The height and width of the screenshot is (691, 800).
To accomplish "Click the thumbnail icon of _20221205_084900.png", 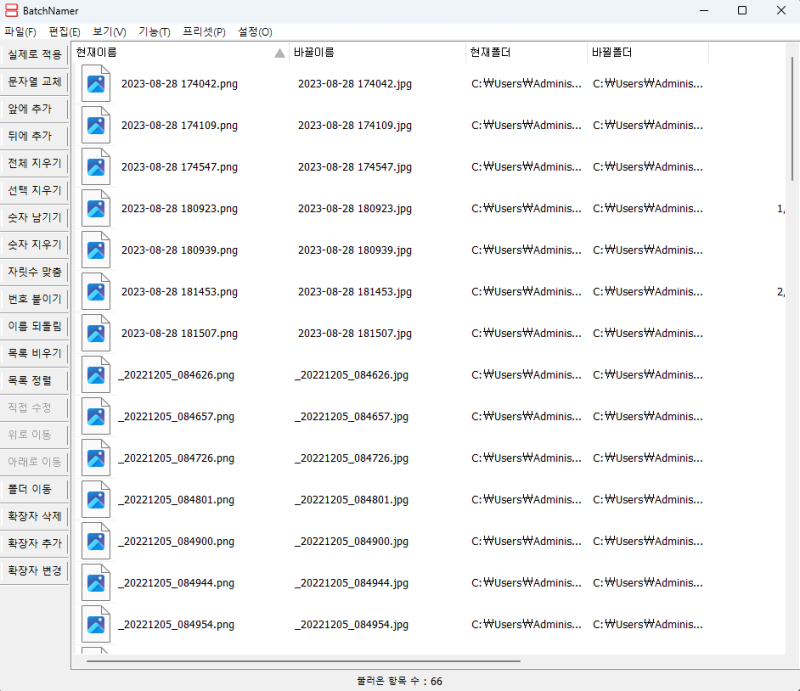I will point(95,540).
